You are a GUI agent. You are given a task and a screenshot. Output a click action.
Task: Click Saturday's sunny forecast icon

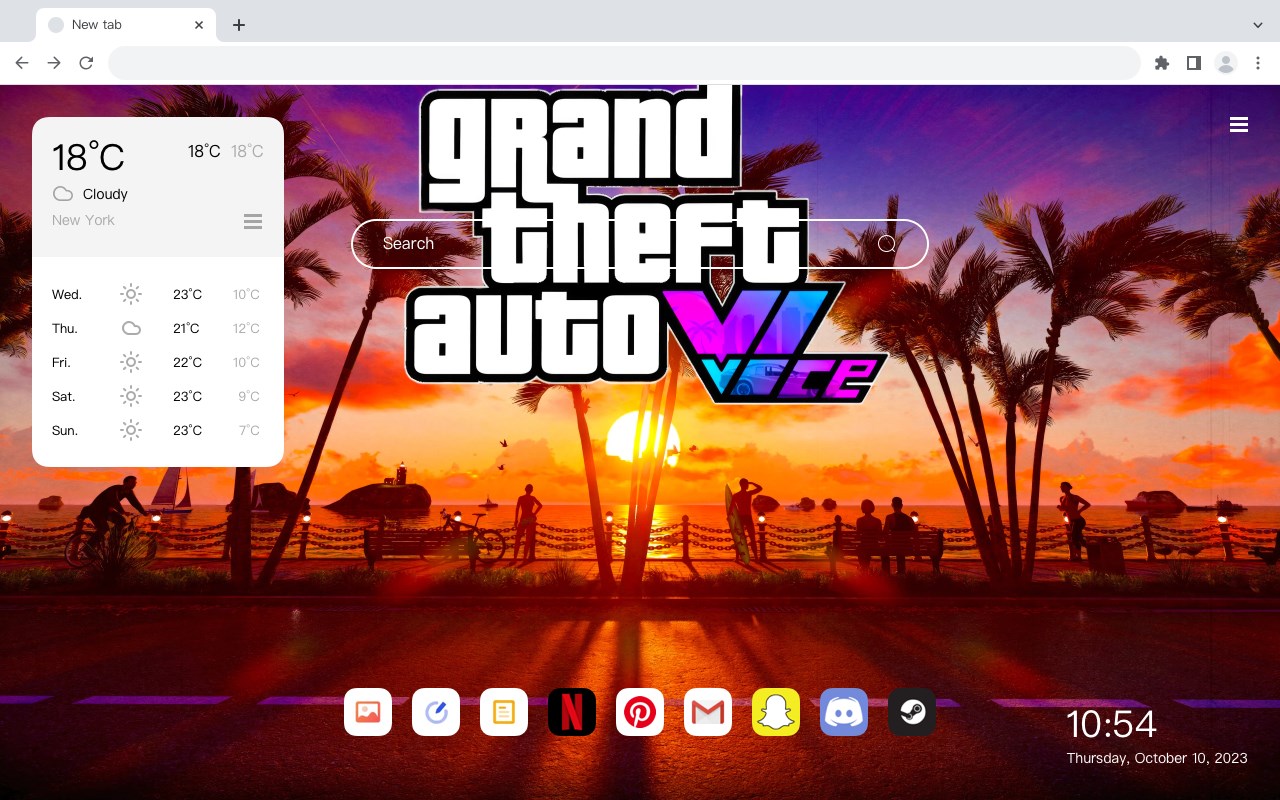click(x=131, y=396)
